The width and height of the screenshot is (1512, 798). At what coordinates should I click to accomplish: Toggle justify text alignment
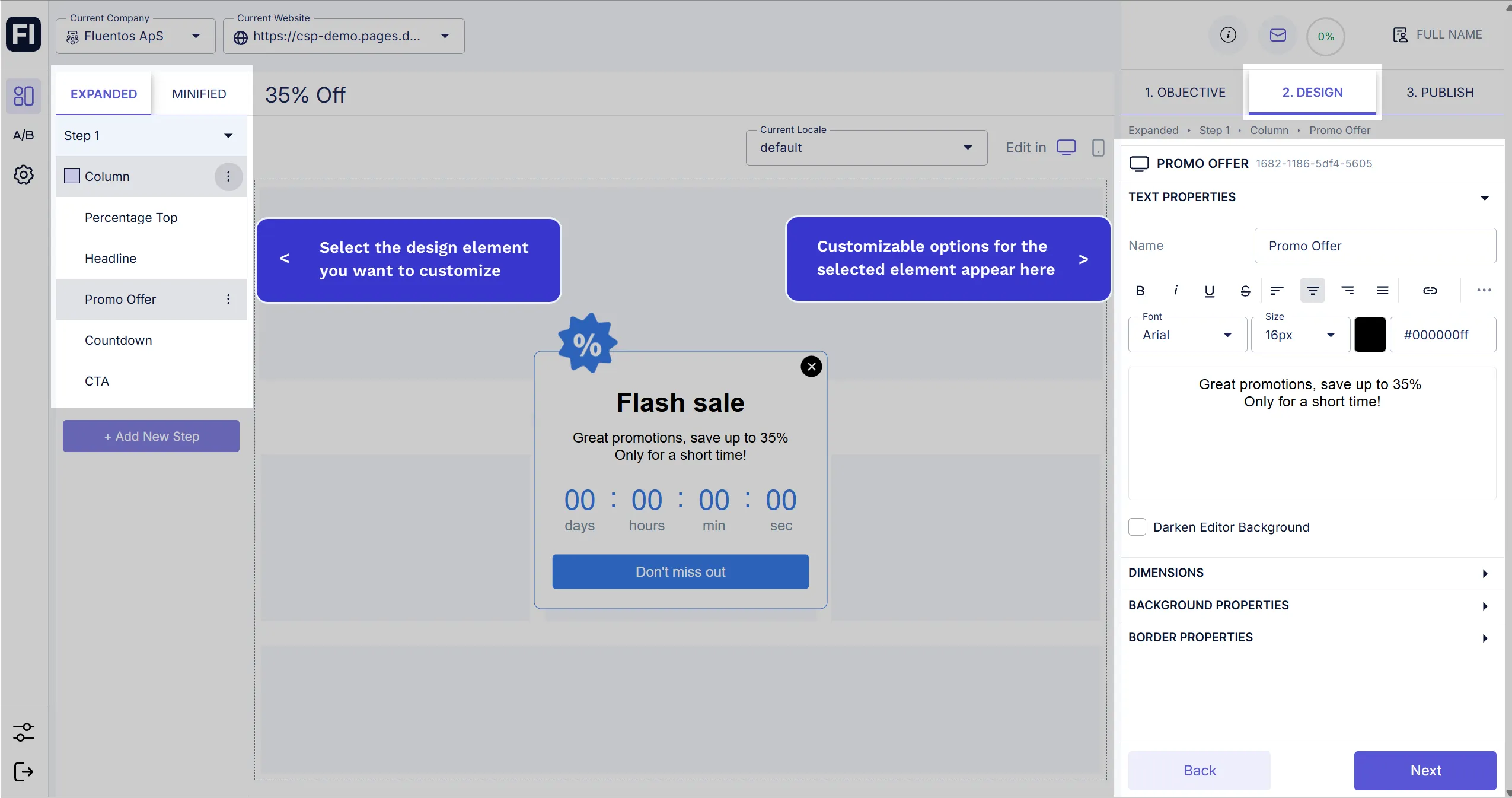tap(1382, 291)
